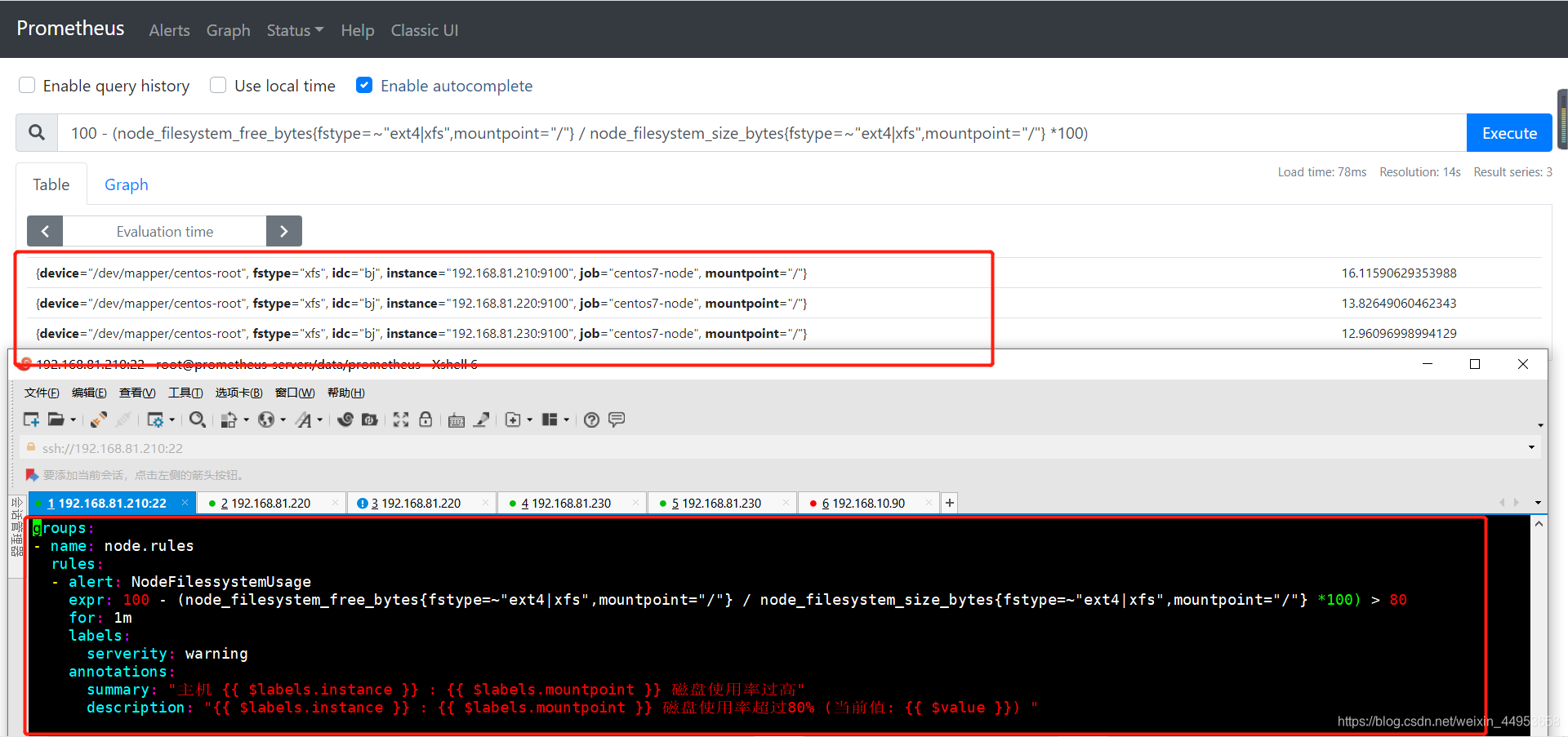The width and height of the screenshot is (1568, 737).
Task: Open Help link in Prometheus navbar
Action: point(358,30)
